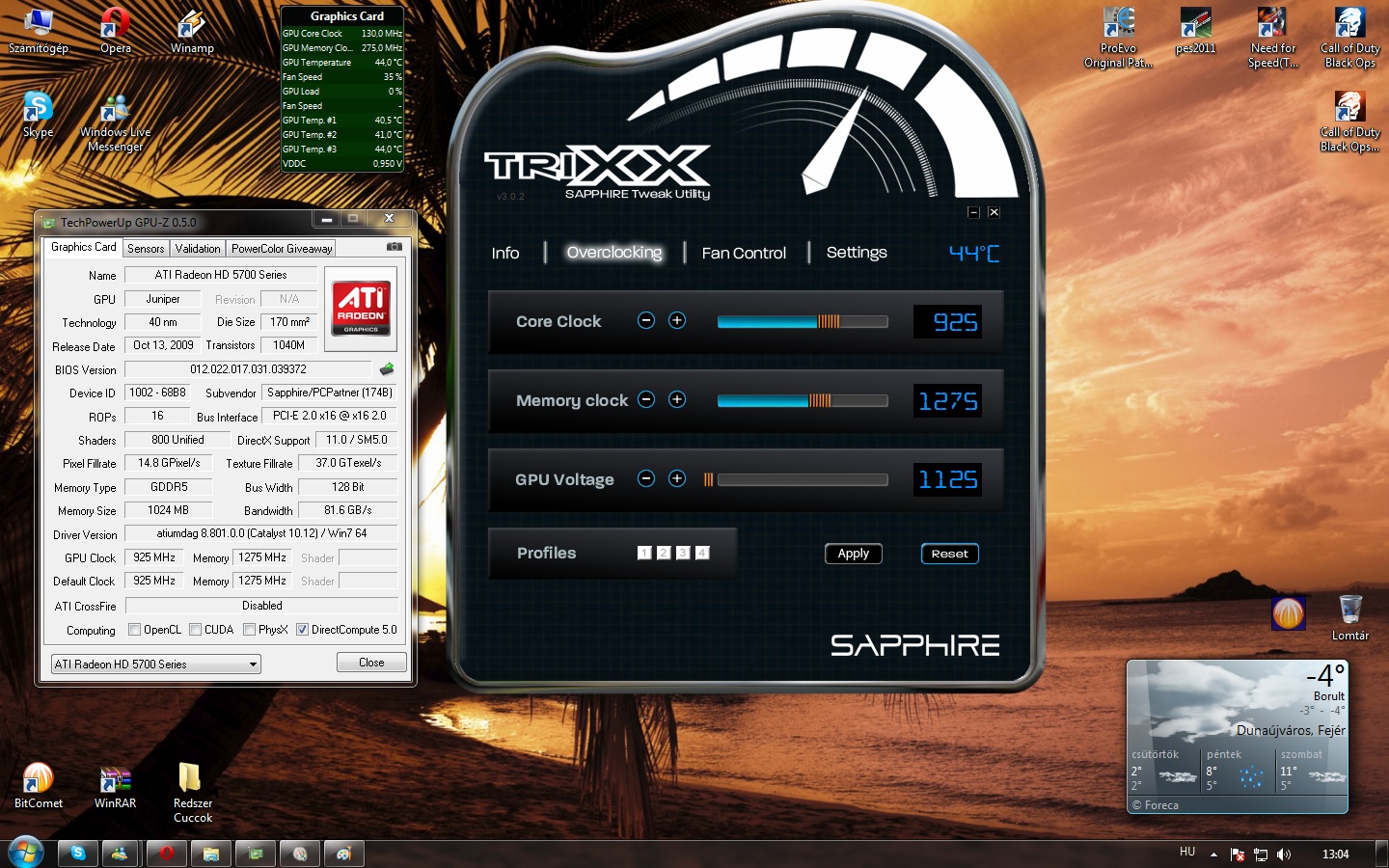1389x868 pixels.
Task: Open the ProEvo Original Patch shortcut
Action: (1118, 37)
